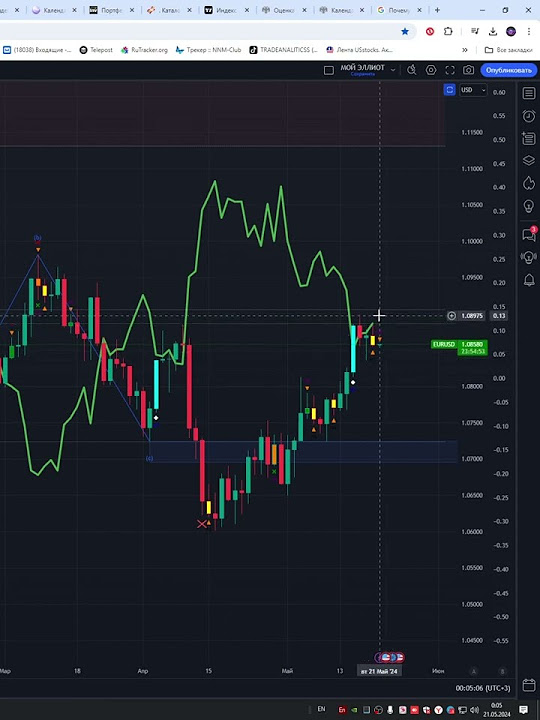The height and width of the screenshot is (720, 540).
Task: Open the browser profile avatar
Action: 511,31
